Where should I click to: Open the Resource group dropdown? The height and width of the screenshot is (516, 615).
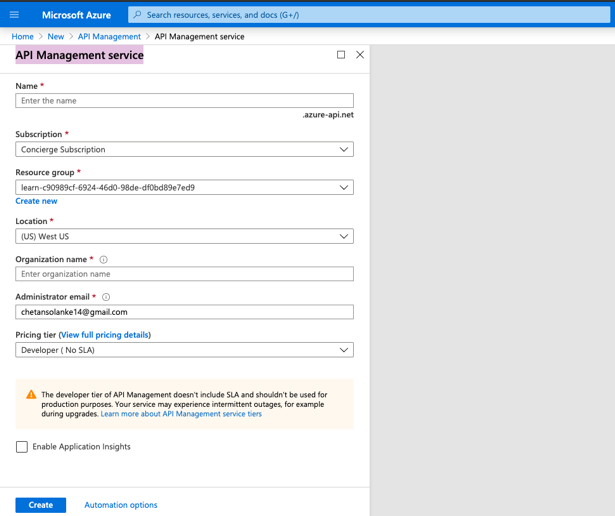point(184,187)
